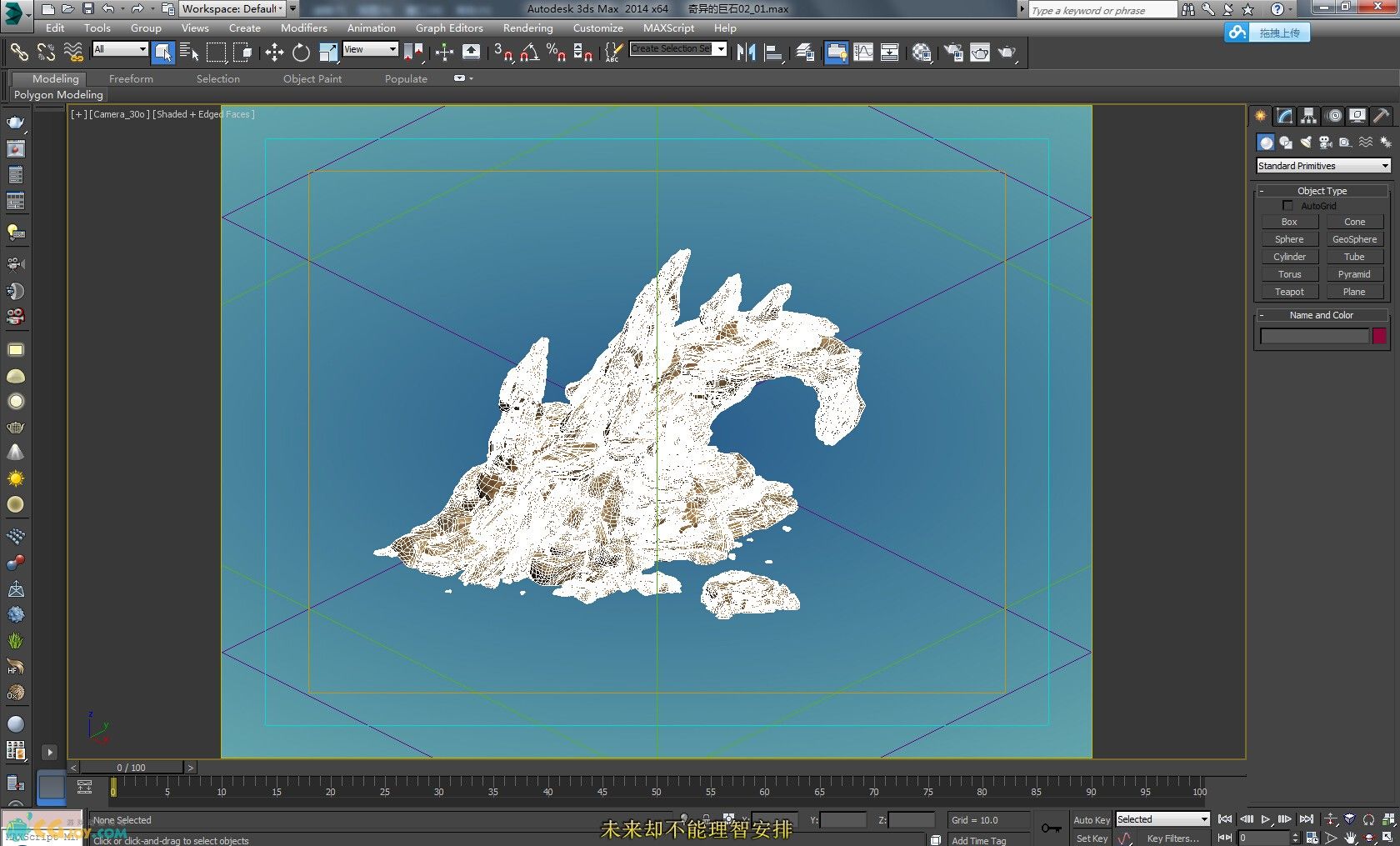Click the Align tool icon
The width and height of the screenshot is (1400, 846).
(774, 53)
